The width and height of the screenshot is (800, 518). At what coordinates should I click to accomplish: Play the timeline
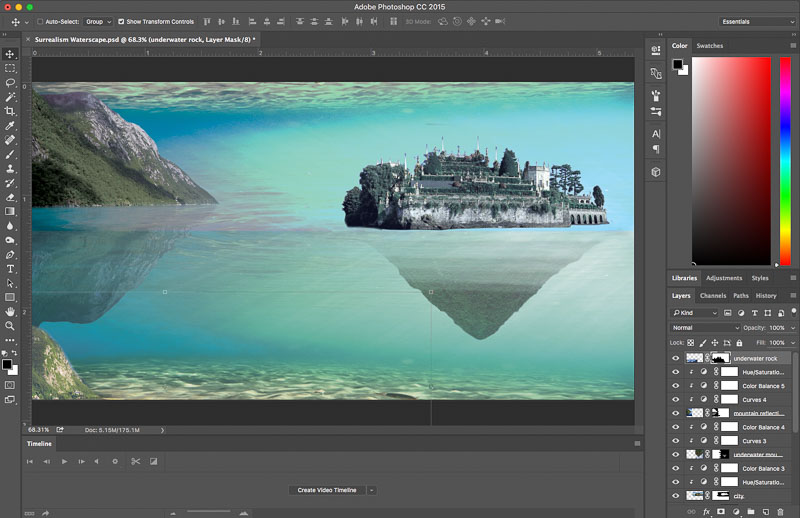[64, 461]
